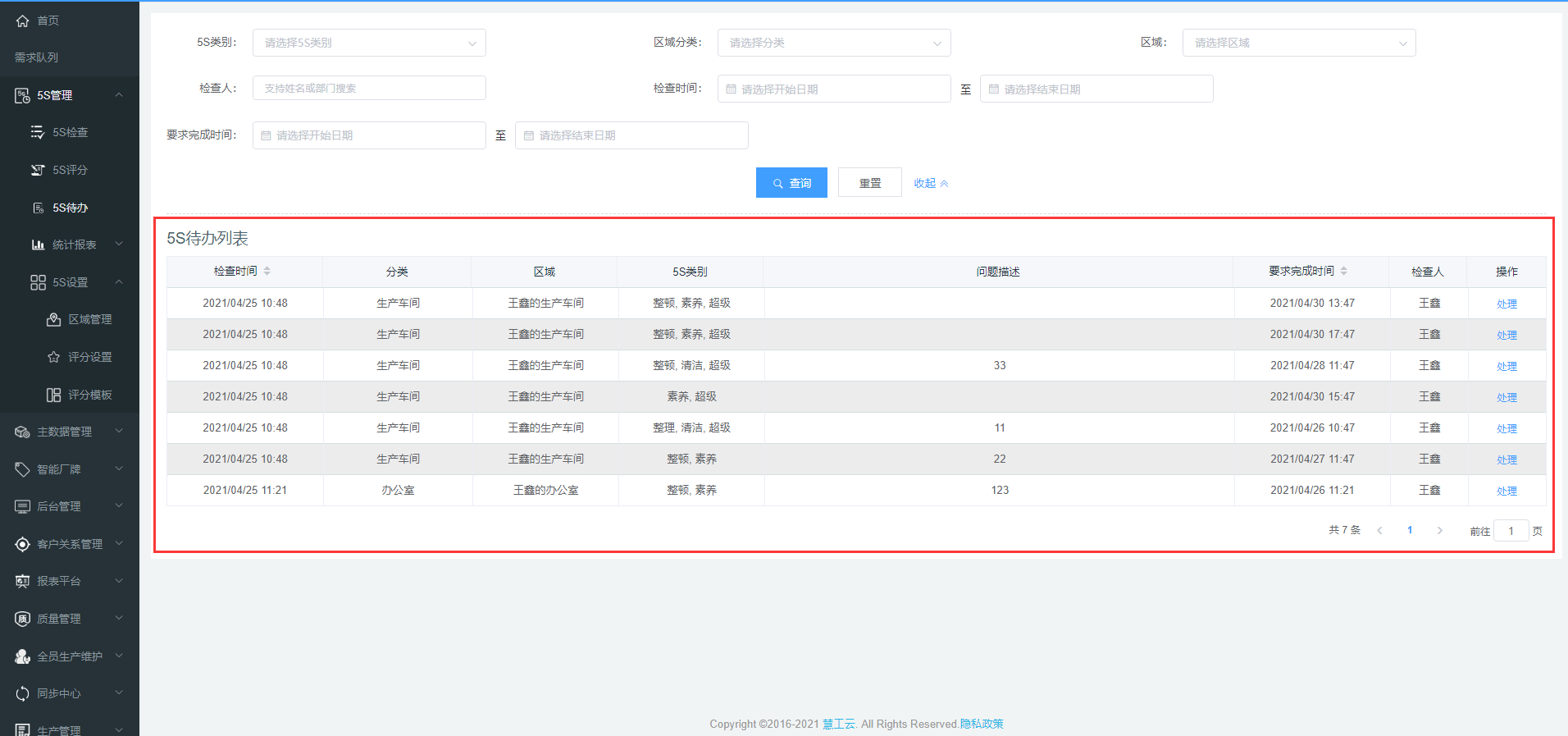
Task: Collapse the 5S管理 sidebar menu
Action: [119, 95]
